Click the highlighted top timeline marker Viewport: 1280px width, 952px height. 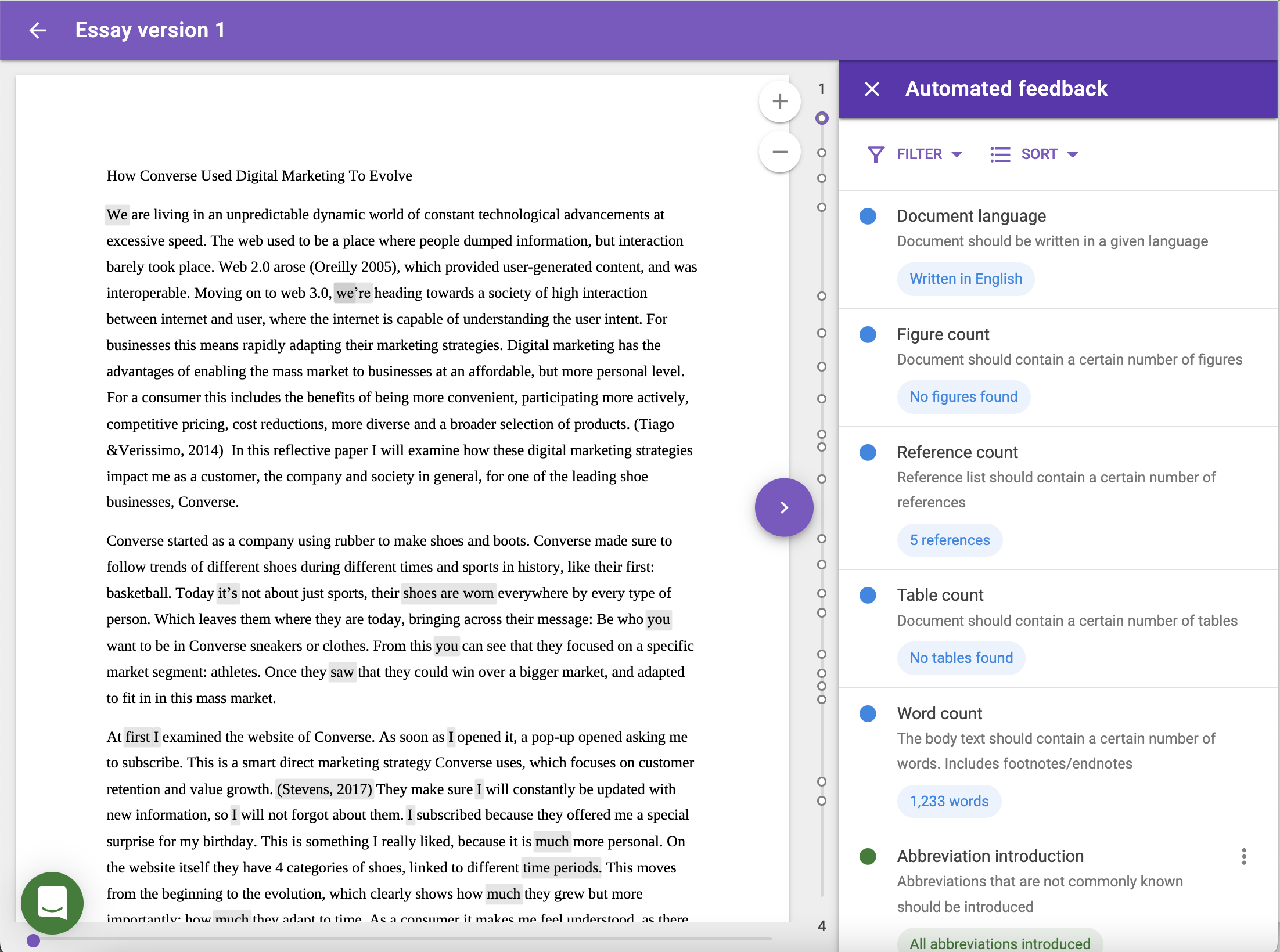[x=822, y=118]
